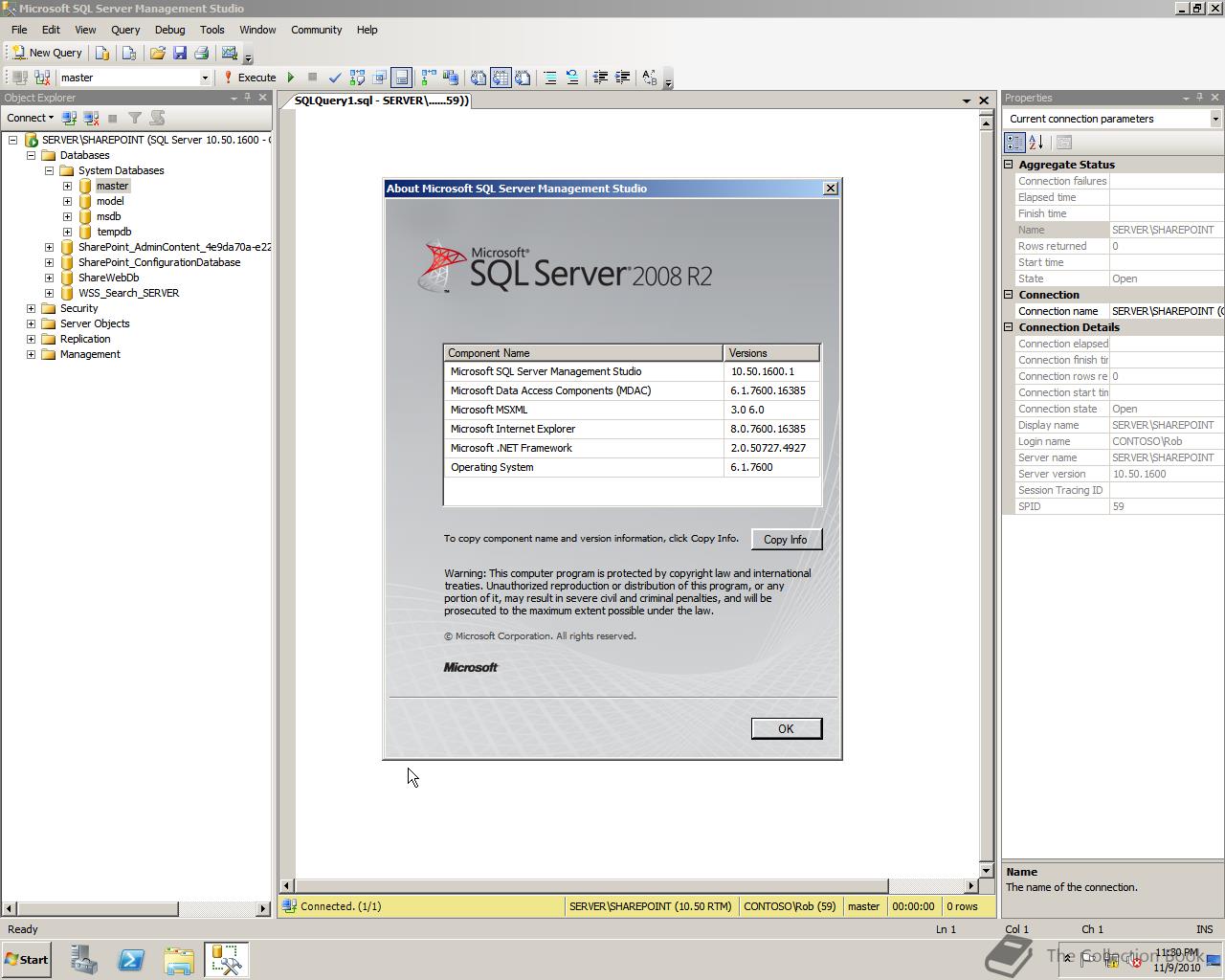Click the Object Explorer refresh icon
This screenshot has width=1225, height=980.
[158, 118]
